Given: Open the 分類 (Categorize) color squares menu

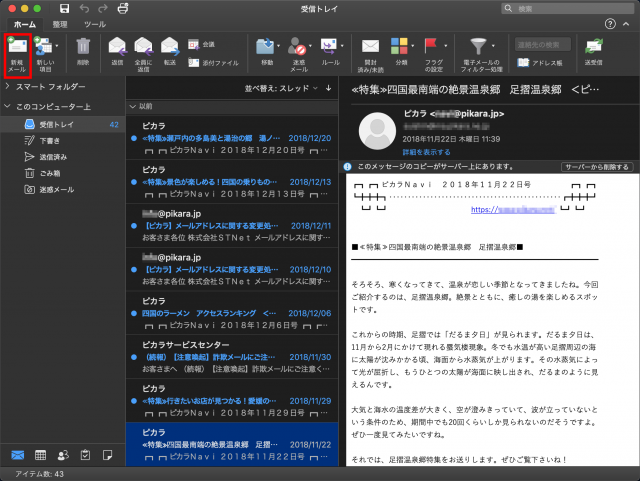Looking at the screenshot, I should pos(401,47).
